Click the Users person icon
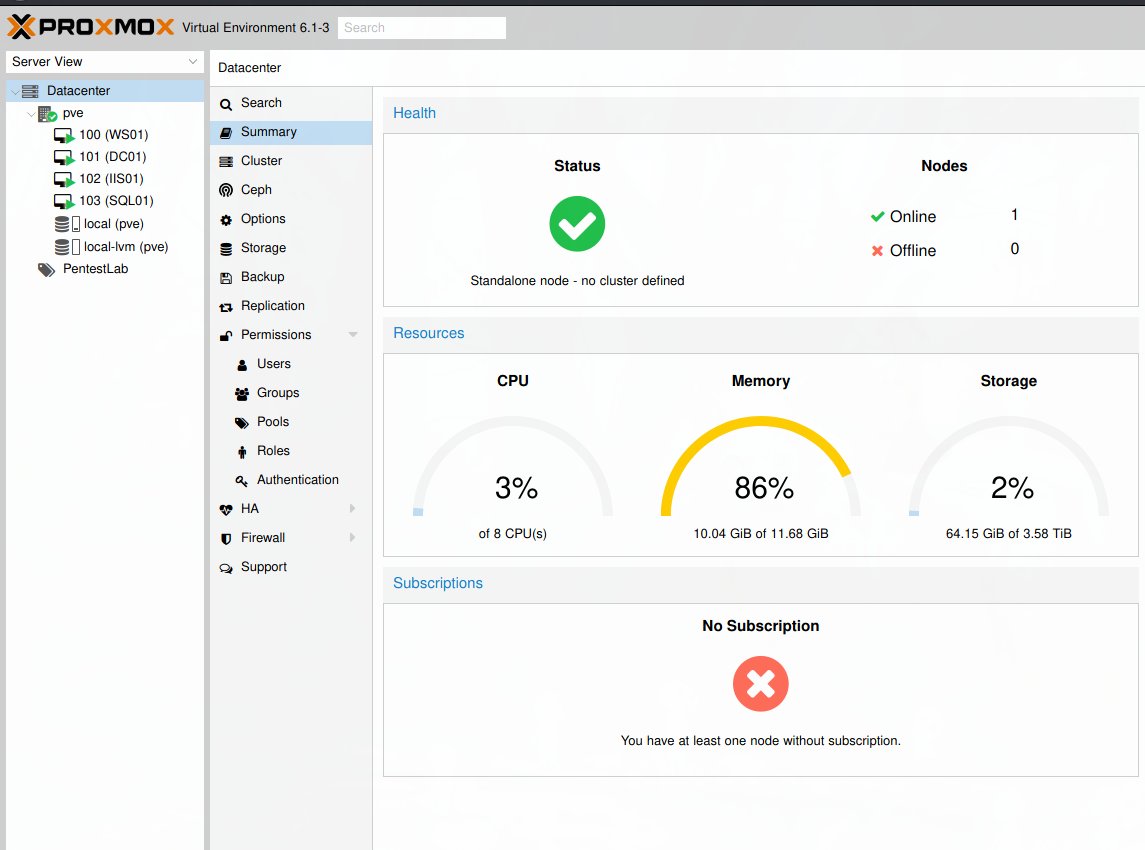 242,365
